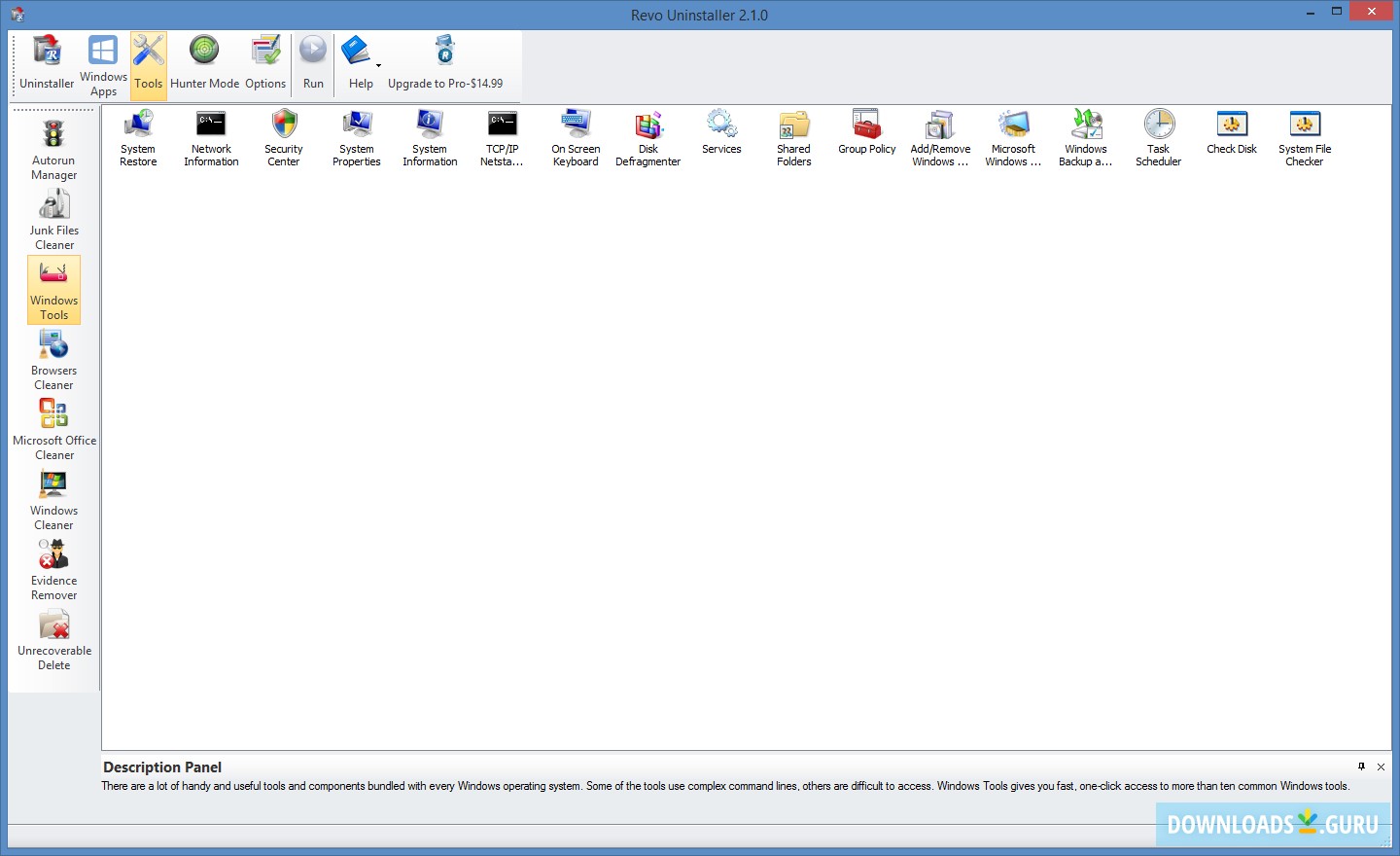
Task: Open Junk Files Cleaner in the sidebar
Action: pyautogui.click(x=53, y=220)
